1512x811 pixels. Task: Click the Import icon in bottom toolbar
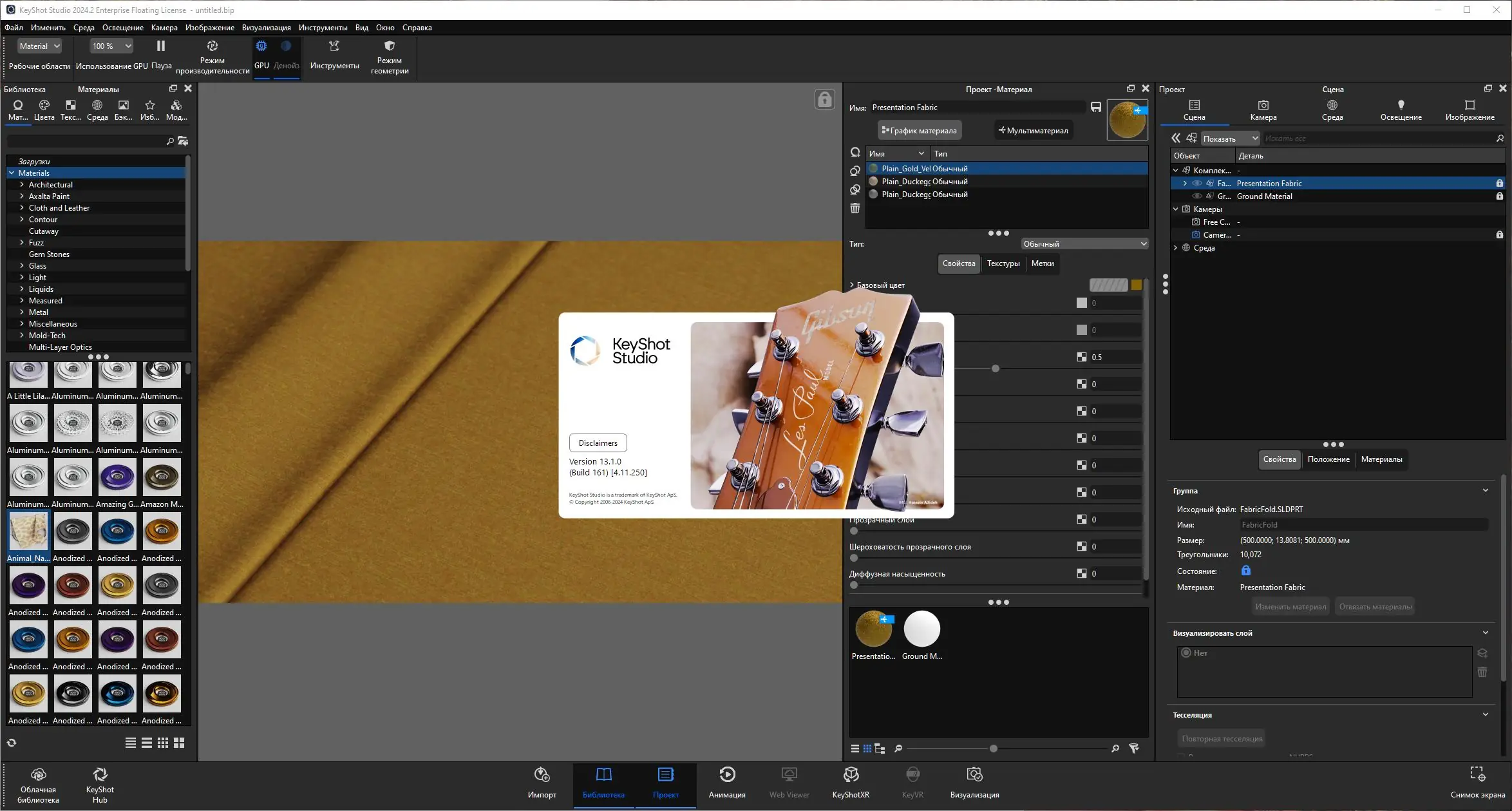click(542, 775)
